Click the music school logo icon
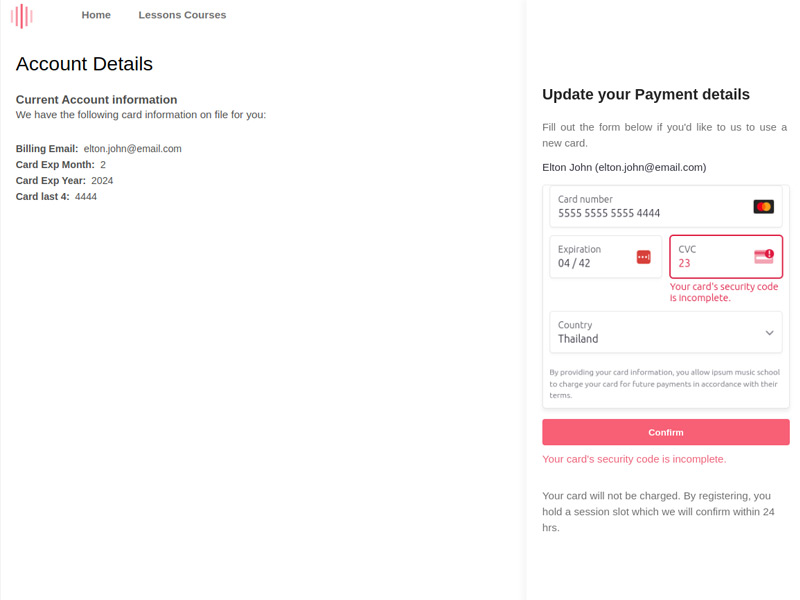The image size is (800, 600). [x=22, y=16]
